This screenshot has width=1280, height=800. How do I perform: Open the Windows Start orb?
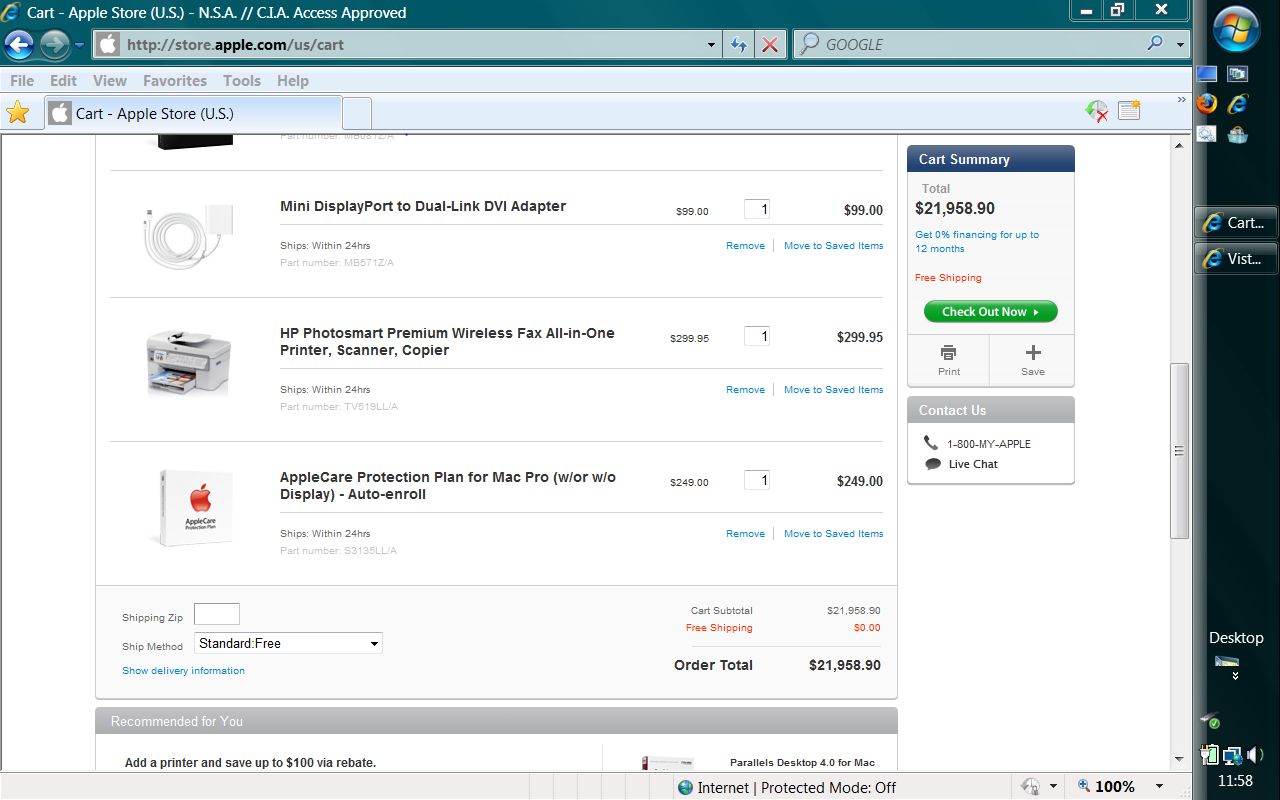pyautogui.click(x=1236, y=28)
